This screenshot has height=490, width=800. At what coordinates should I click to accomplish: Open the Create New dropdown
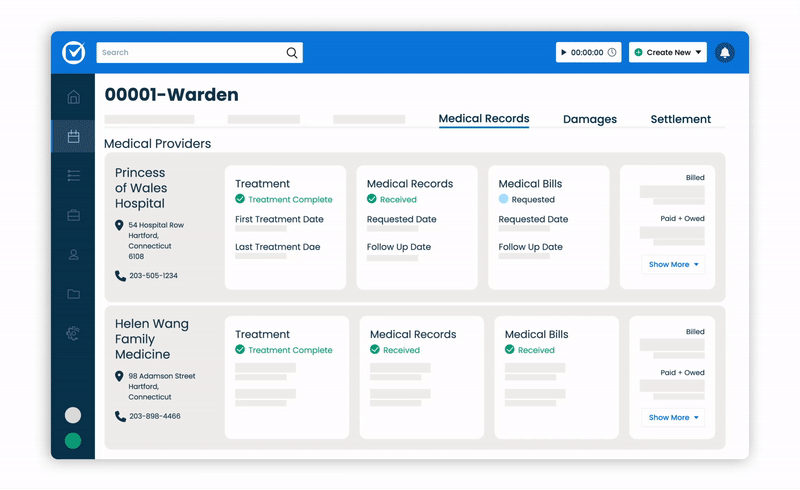667,52
